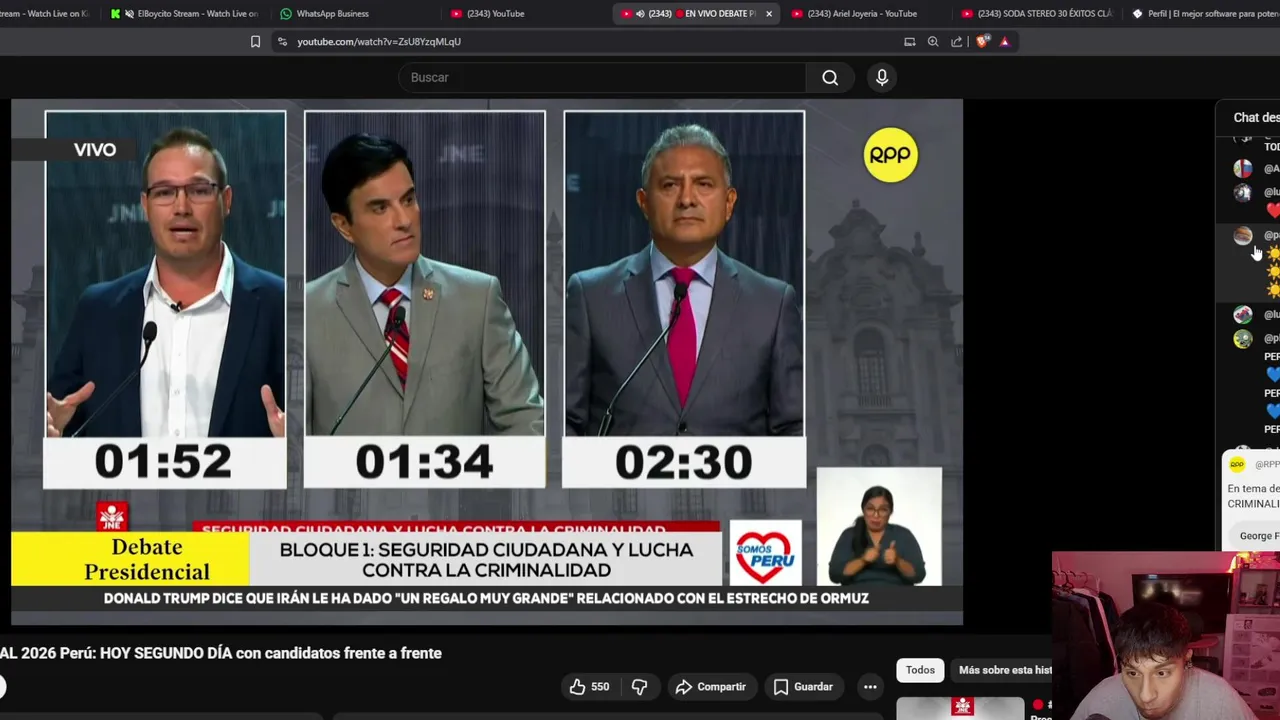Open Brave Shields lion icon
This screenshot has width=1280, height=720.
[982, 41]
